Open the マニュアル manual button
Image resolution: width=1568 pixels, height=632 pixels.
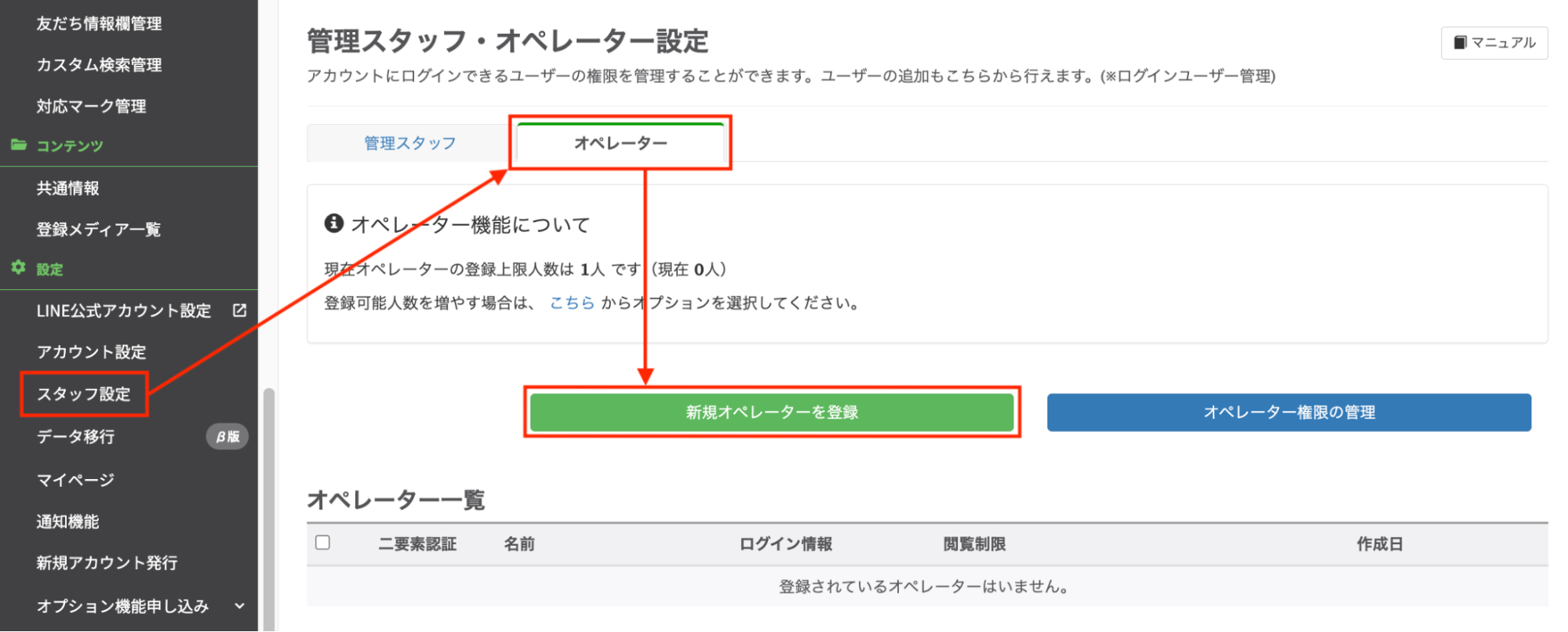point(1493,42)
